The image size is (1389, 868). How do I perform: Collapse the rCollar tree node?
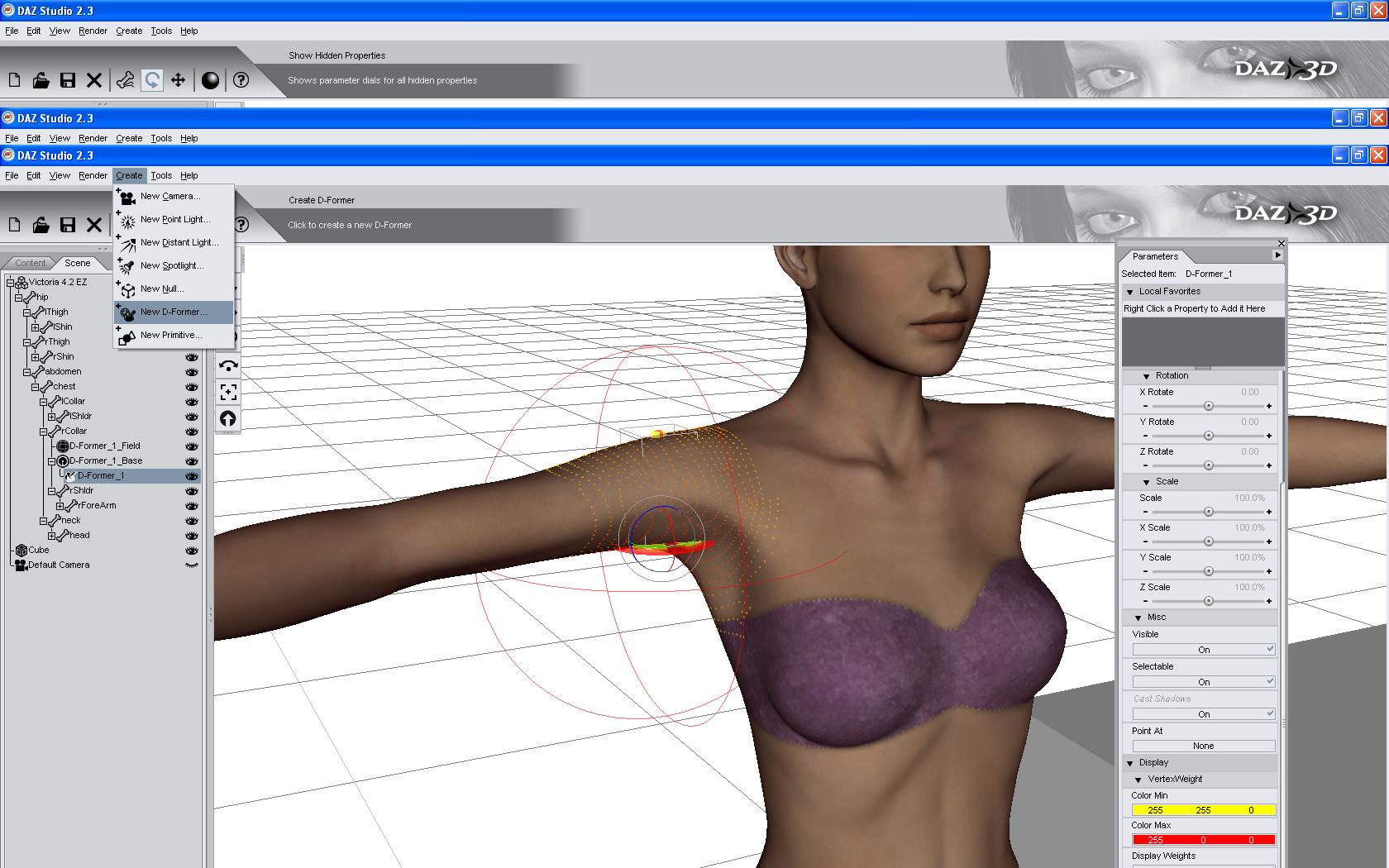click(x=44, y=432)
